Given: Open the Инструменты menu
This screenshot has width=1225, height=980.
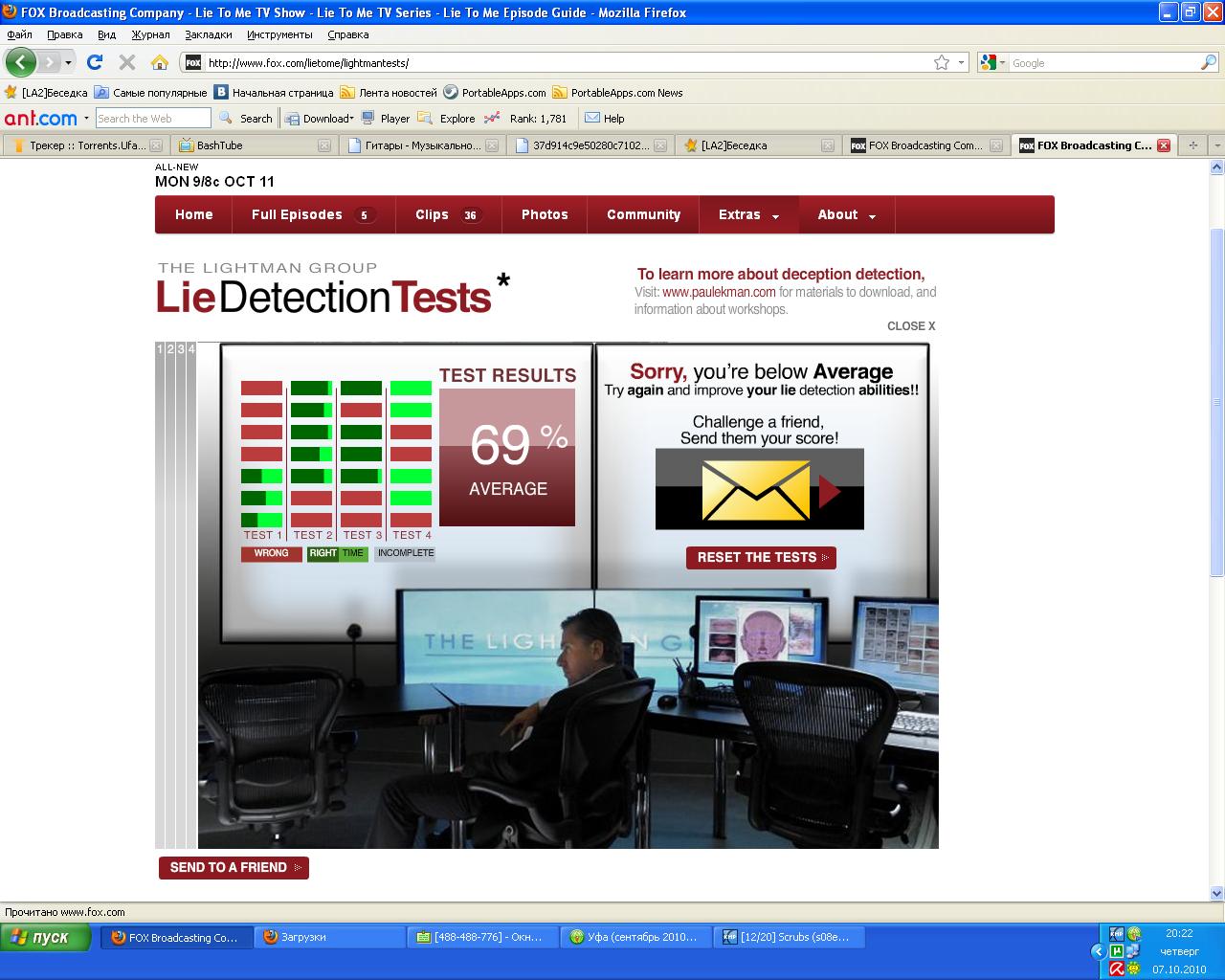Looking at the screenshot, I should pos(279,34).
